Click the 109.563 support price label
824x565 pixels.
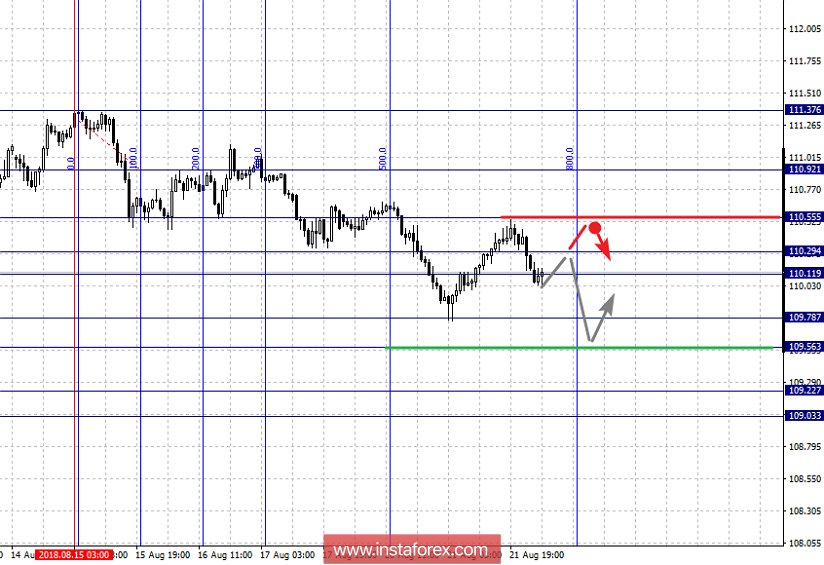coord(804,347)
